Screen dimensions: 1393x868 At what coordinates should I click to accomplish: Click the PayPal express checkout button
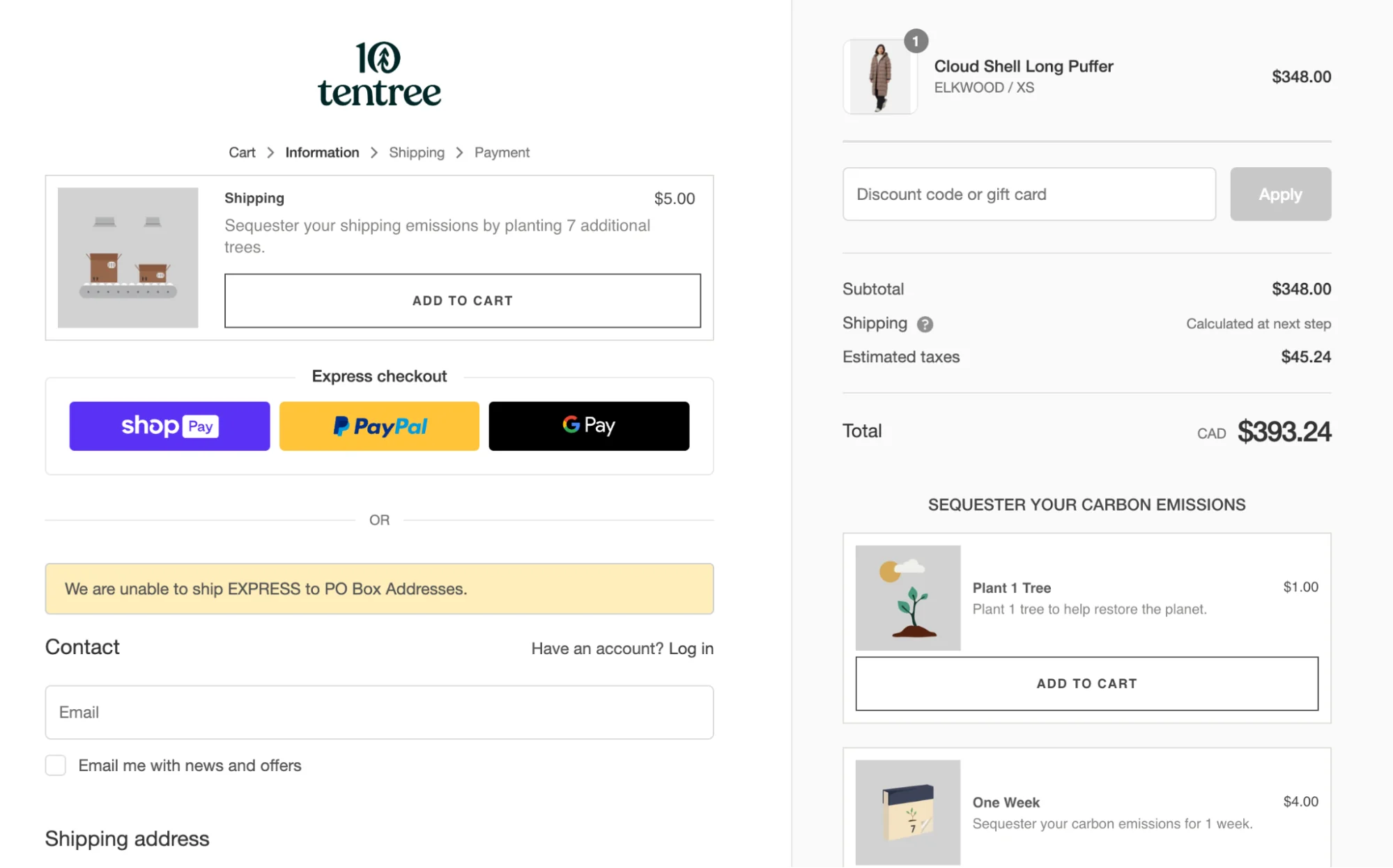click(379, 425)
